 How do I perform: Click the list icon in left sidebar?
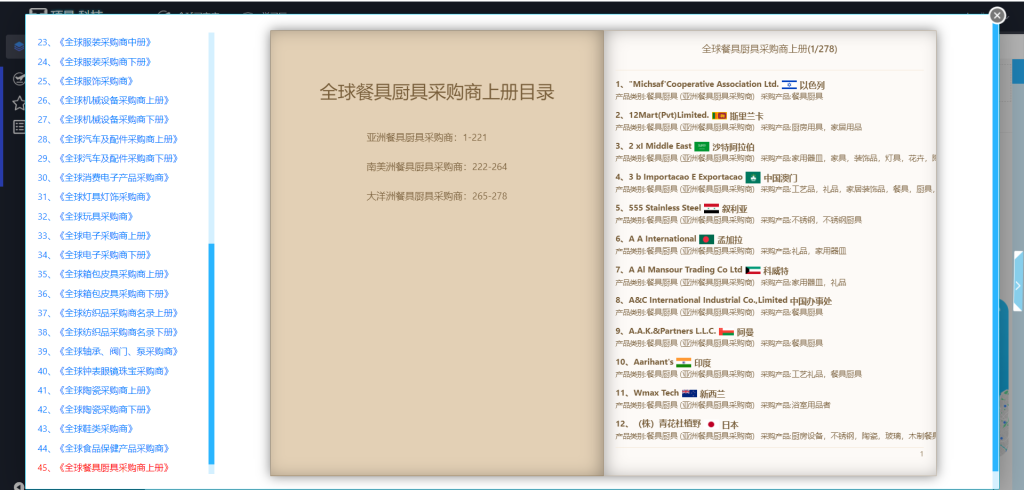pos(19,127)
